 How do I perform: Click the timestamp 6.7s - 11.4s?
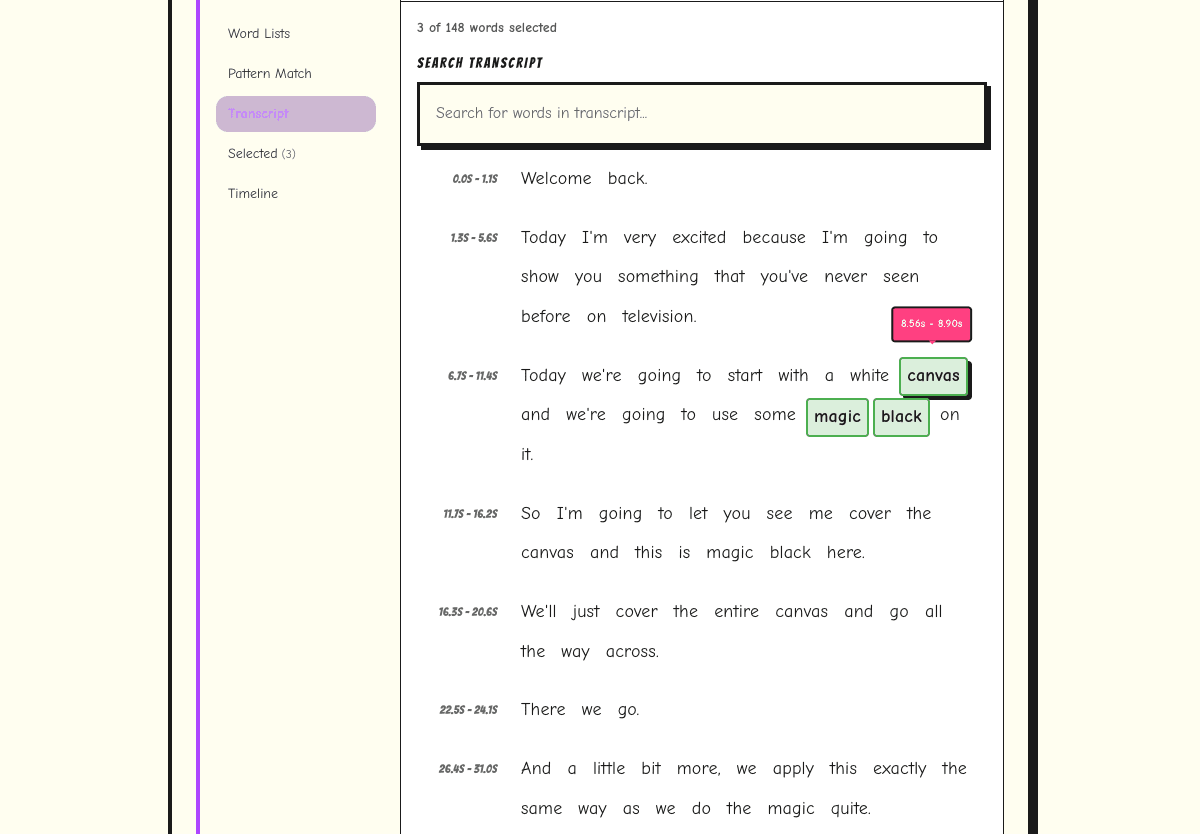click(x=473, y=375)
